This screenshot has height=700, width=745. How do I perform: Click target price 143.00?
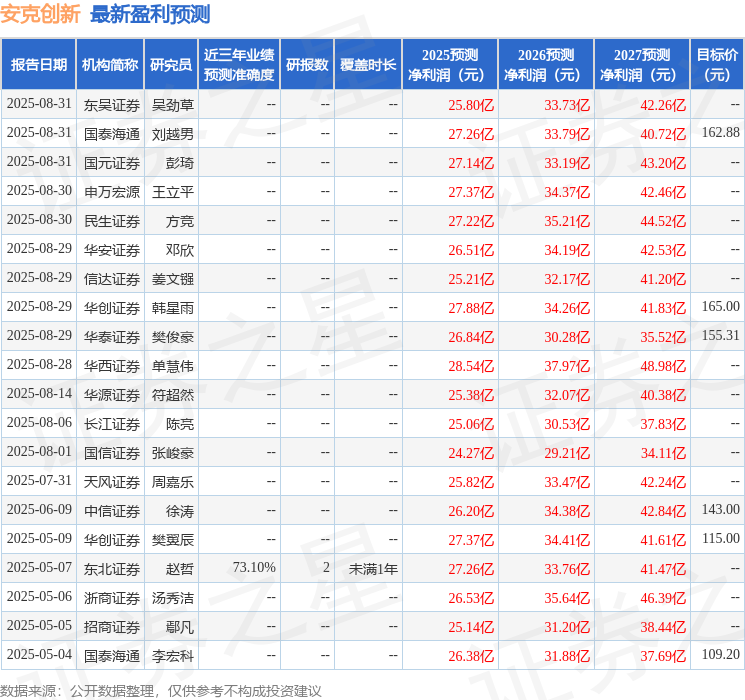[721, 509]
